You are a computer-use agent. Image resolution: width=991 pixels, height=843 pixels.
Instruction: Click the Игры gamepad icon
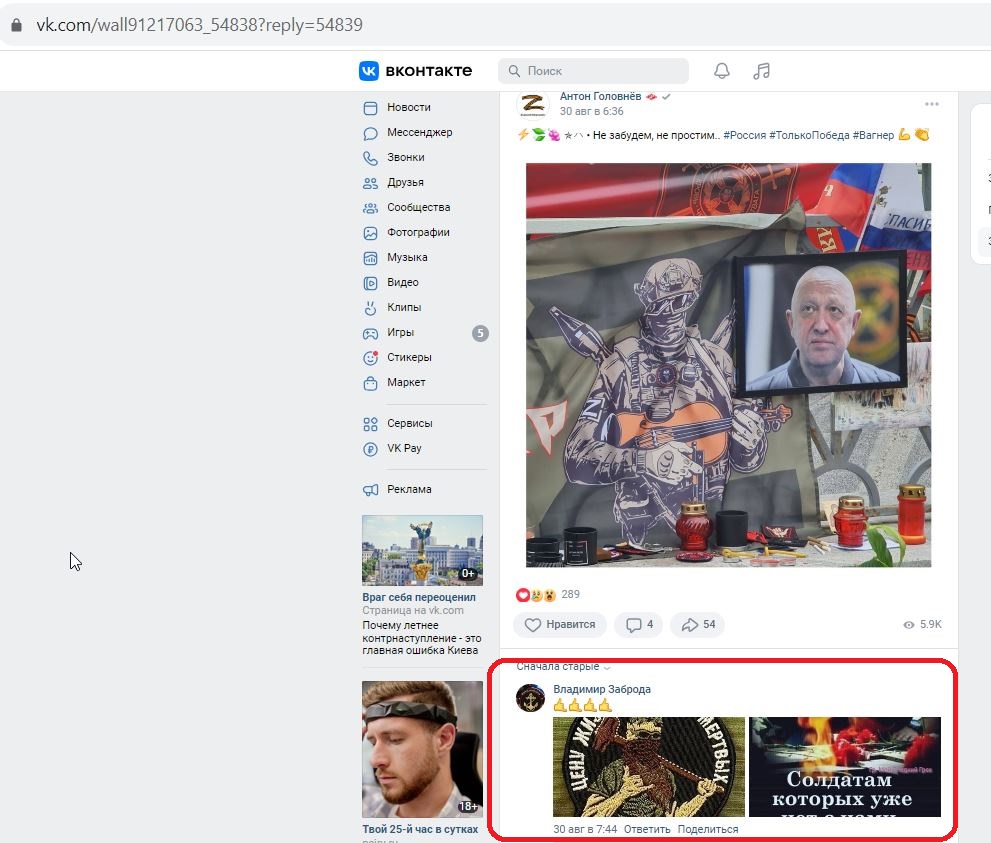pyautogui.click(x=370, y=333)
